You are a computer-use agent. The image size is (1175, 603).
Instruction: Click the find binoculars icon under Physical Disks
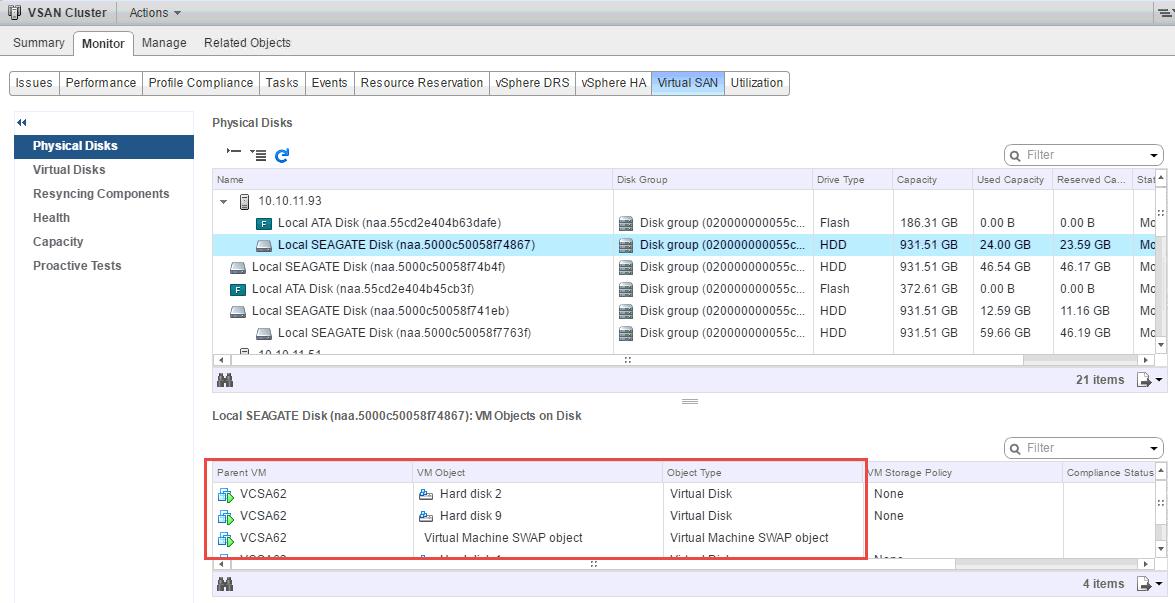[x=225, y=381]
